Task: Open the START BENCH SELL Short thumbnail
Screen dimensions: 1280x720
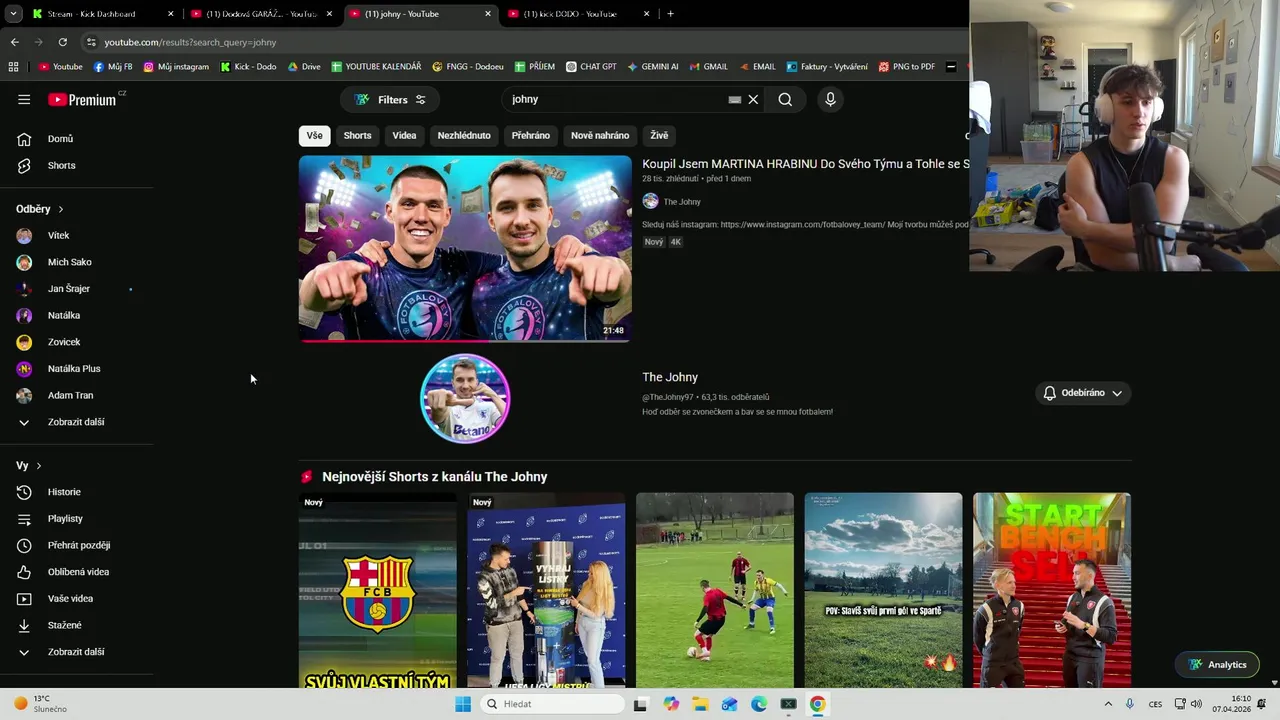Action: (1052, 590)
